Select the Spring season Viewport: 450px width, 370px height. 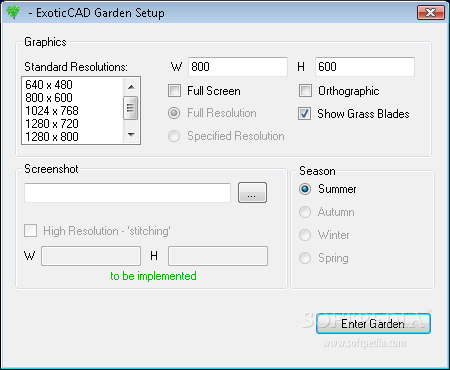[x=305, y=258]
